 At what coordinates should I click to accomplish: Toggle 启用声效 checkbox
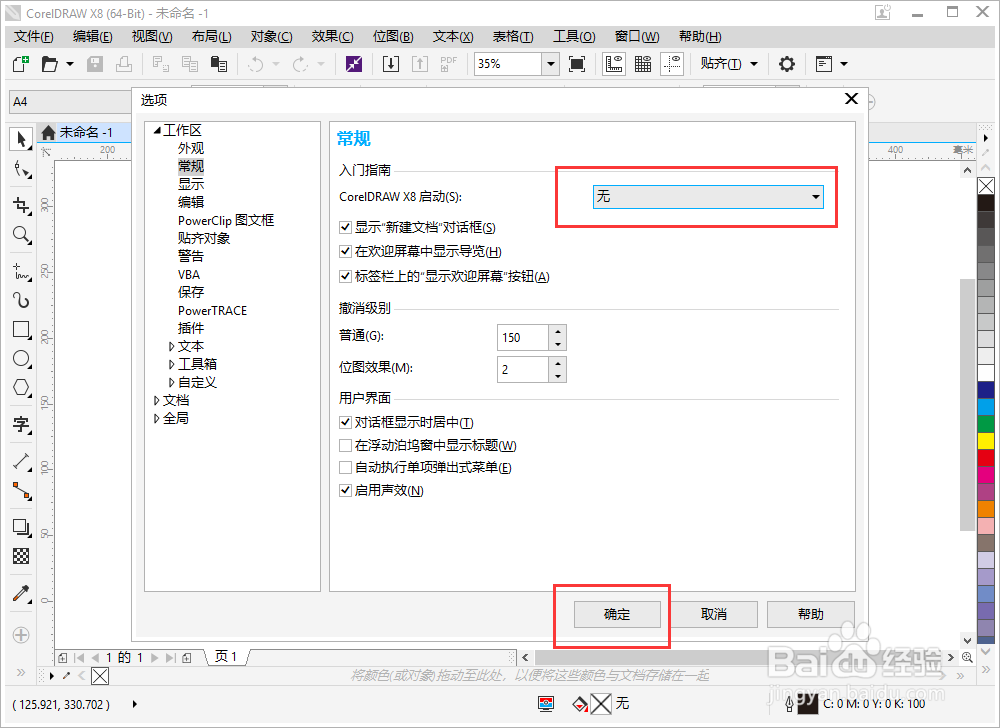tap(345, 490)
